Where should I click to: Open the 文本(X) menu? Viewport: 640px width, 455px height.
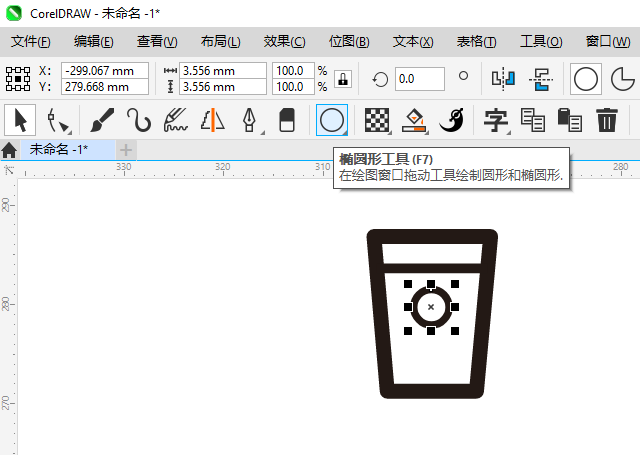click(413, 41)
